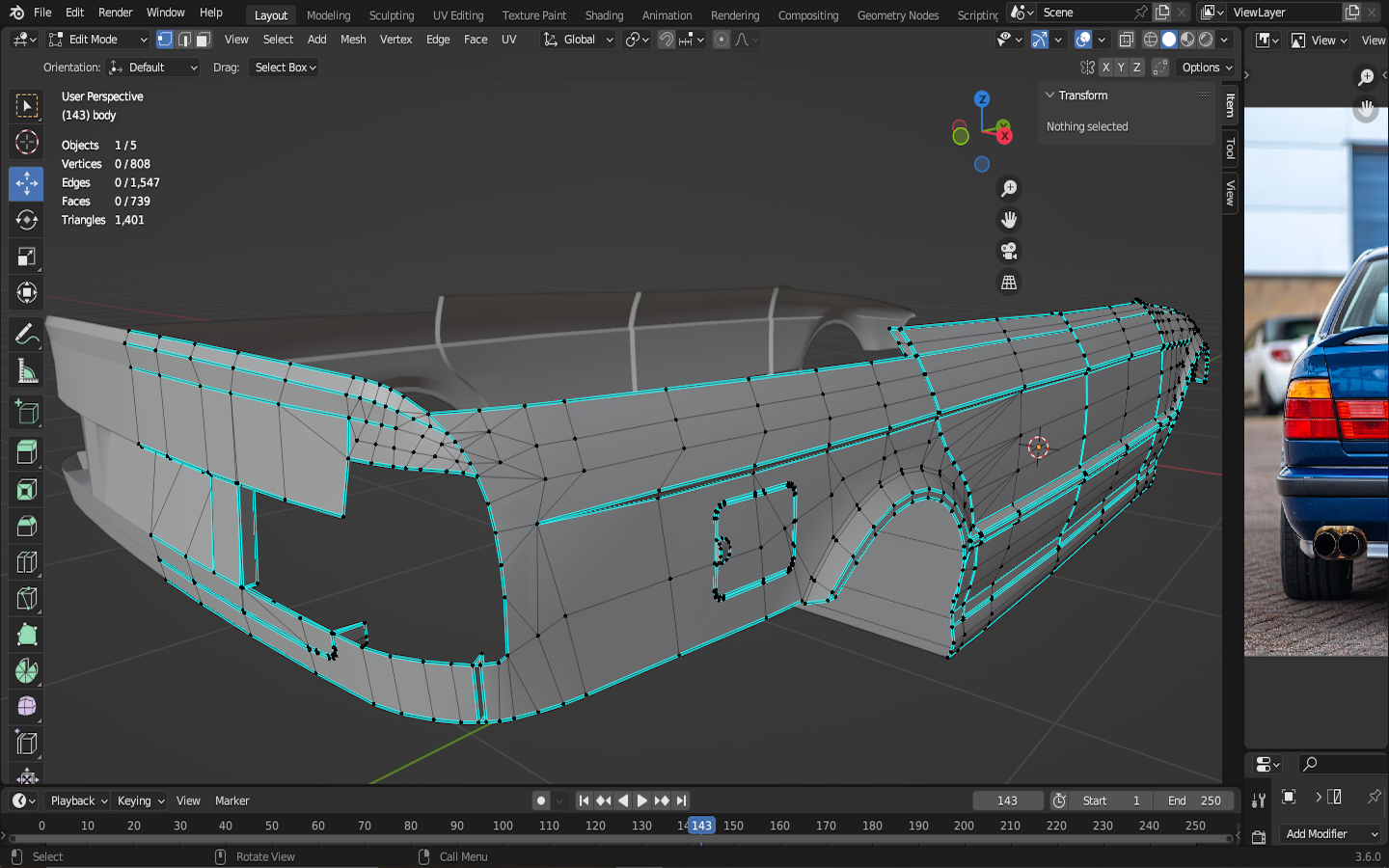Image resolution: width=1389 pixels, height=868 pixels.
Task: Open the File menu
Action: click(x=42, y=13)
